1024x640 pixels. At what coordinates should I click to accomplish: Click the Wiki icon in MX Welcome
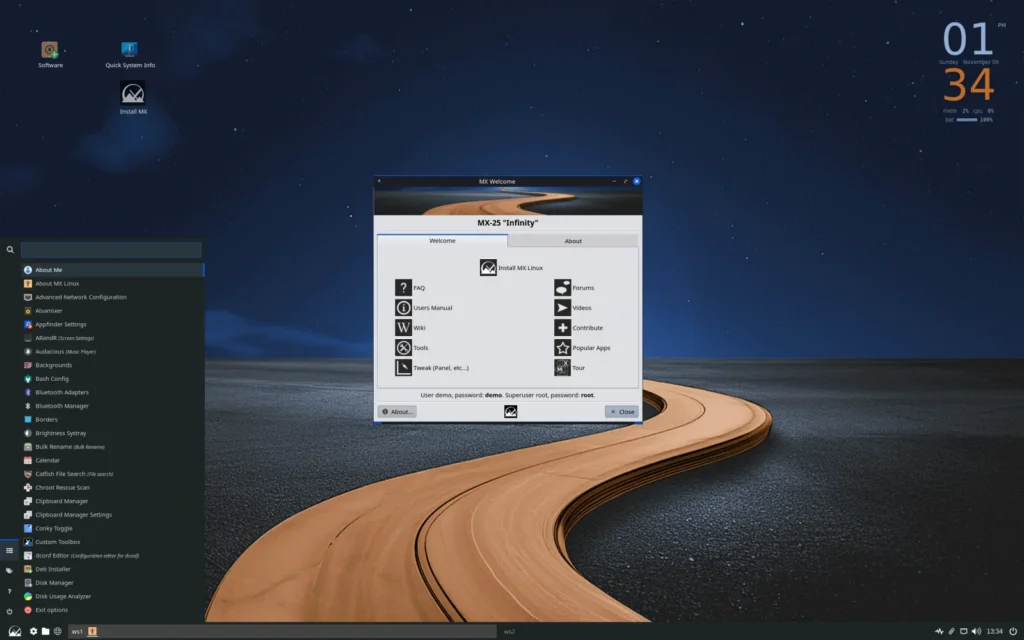tap(403, 327)
